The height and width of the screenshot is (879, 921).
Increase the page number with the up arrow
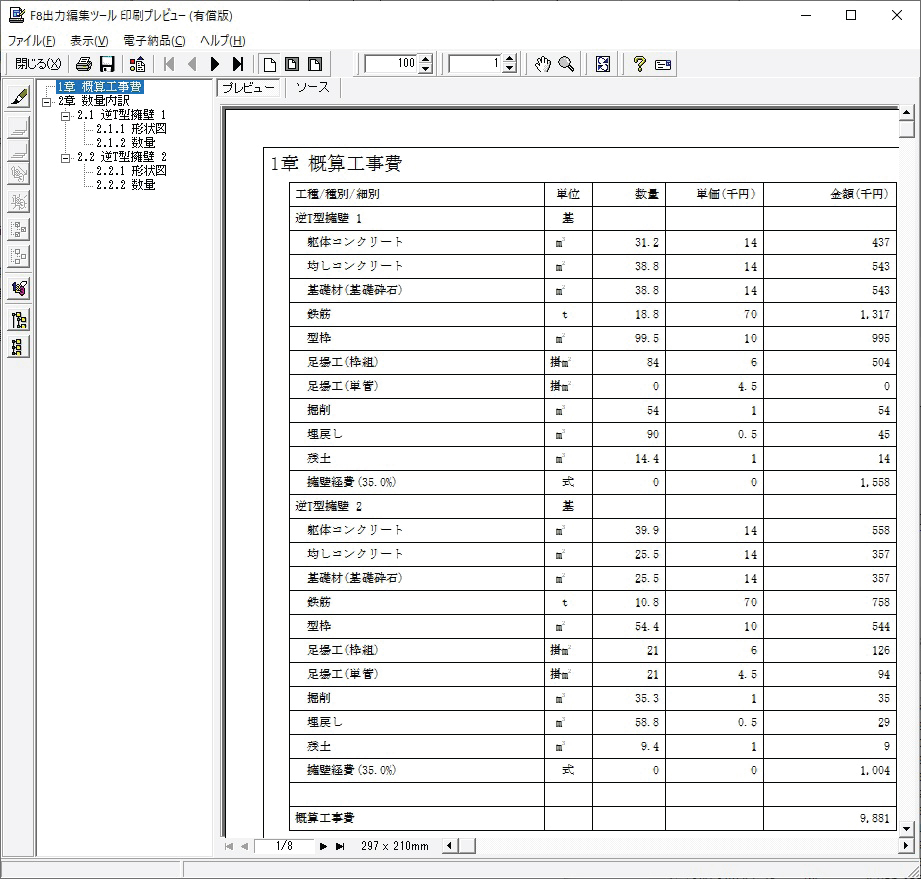coord(510,59)
